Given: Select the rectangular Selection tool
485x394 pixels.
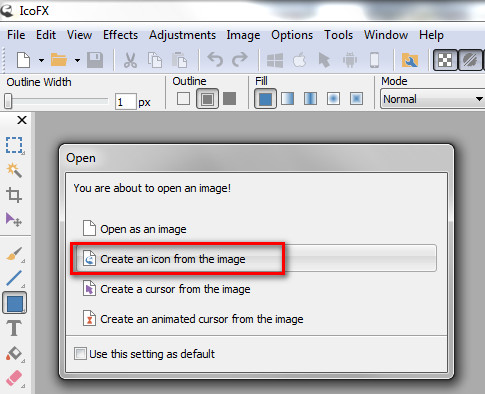Looking at the screenshot, I should [x=14, y=145].
